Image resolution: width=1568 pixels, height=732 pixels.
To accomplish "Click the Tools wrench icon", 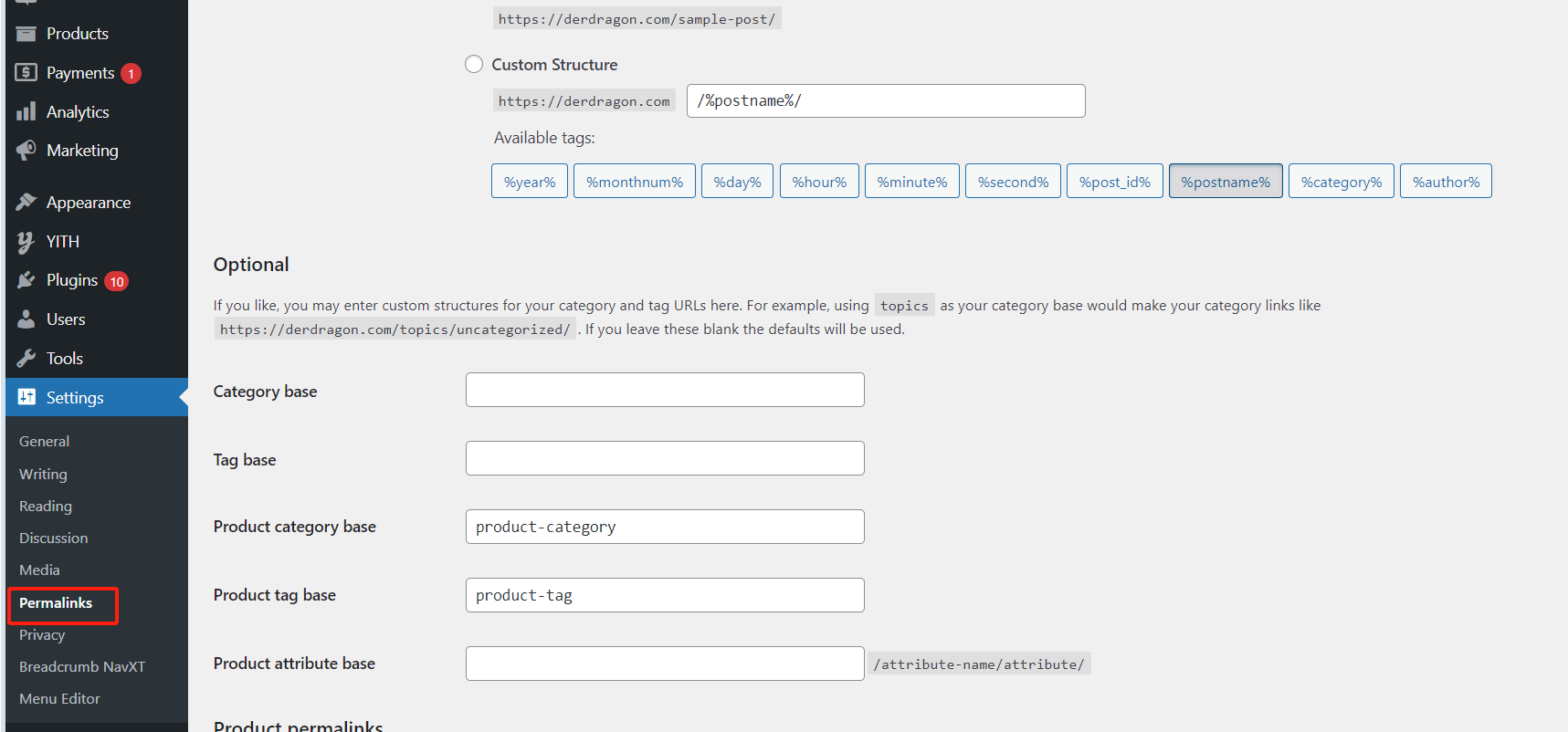I will [26, 359].
